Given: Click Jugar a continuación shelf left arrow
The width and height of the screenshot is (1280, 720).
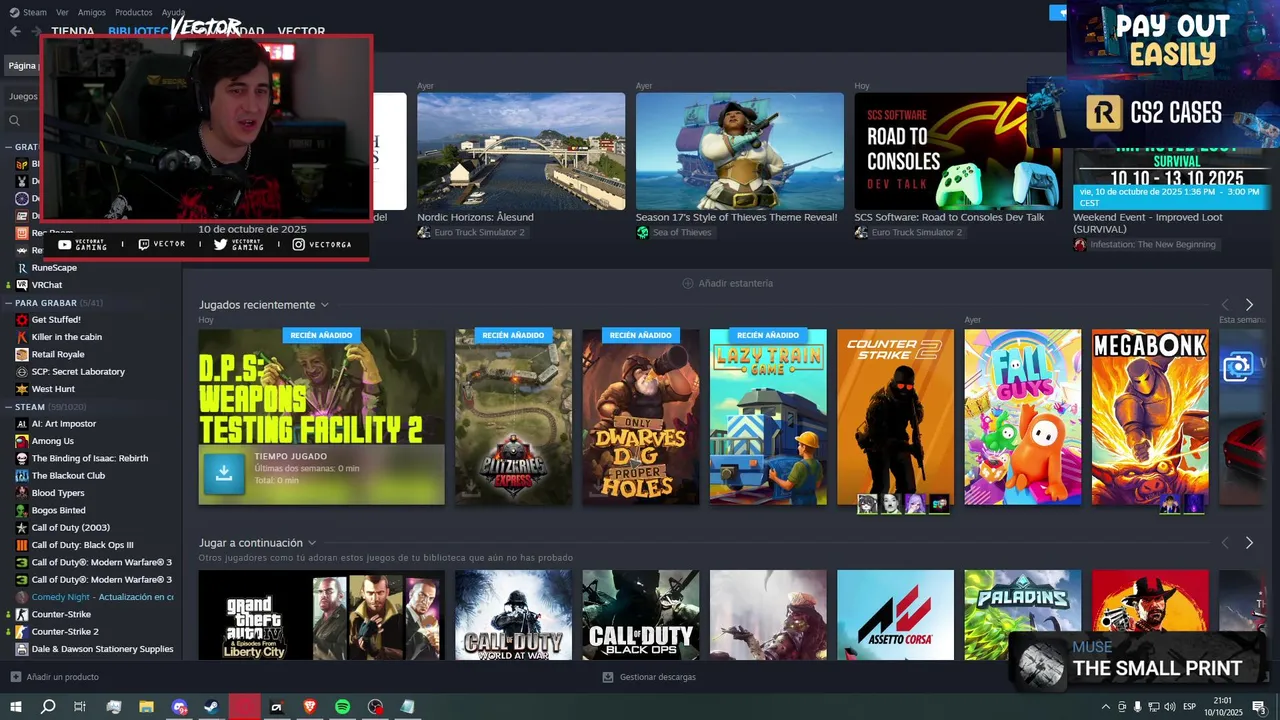Looking at the screenshot, I should tap(1225, 543).
